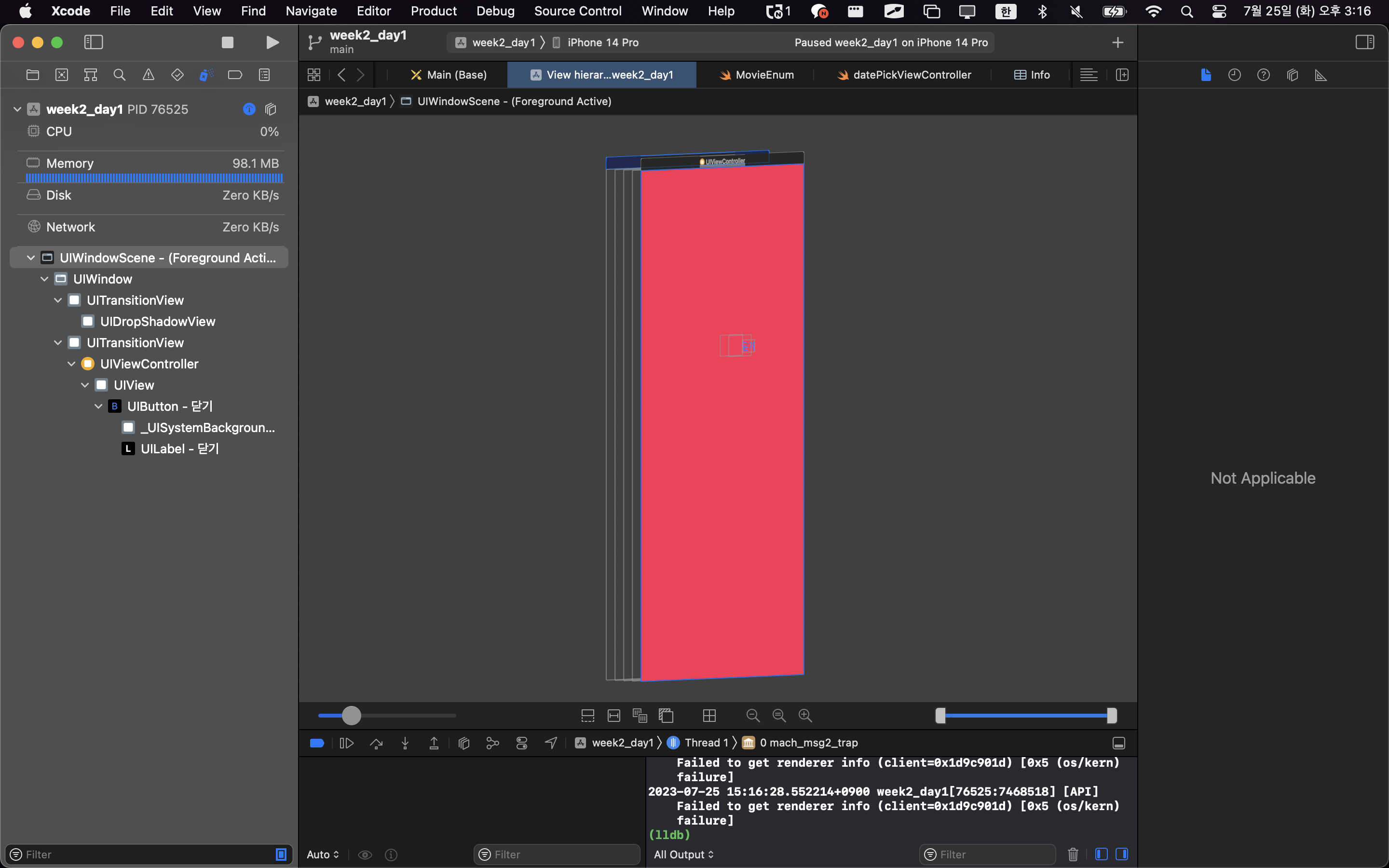Click the Debug View Hierarchy icon
The image size is (1389, 868).
464,744
